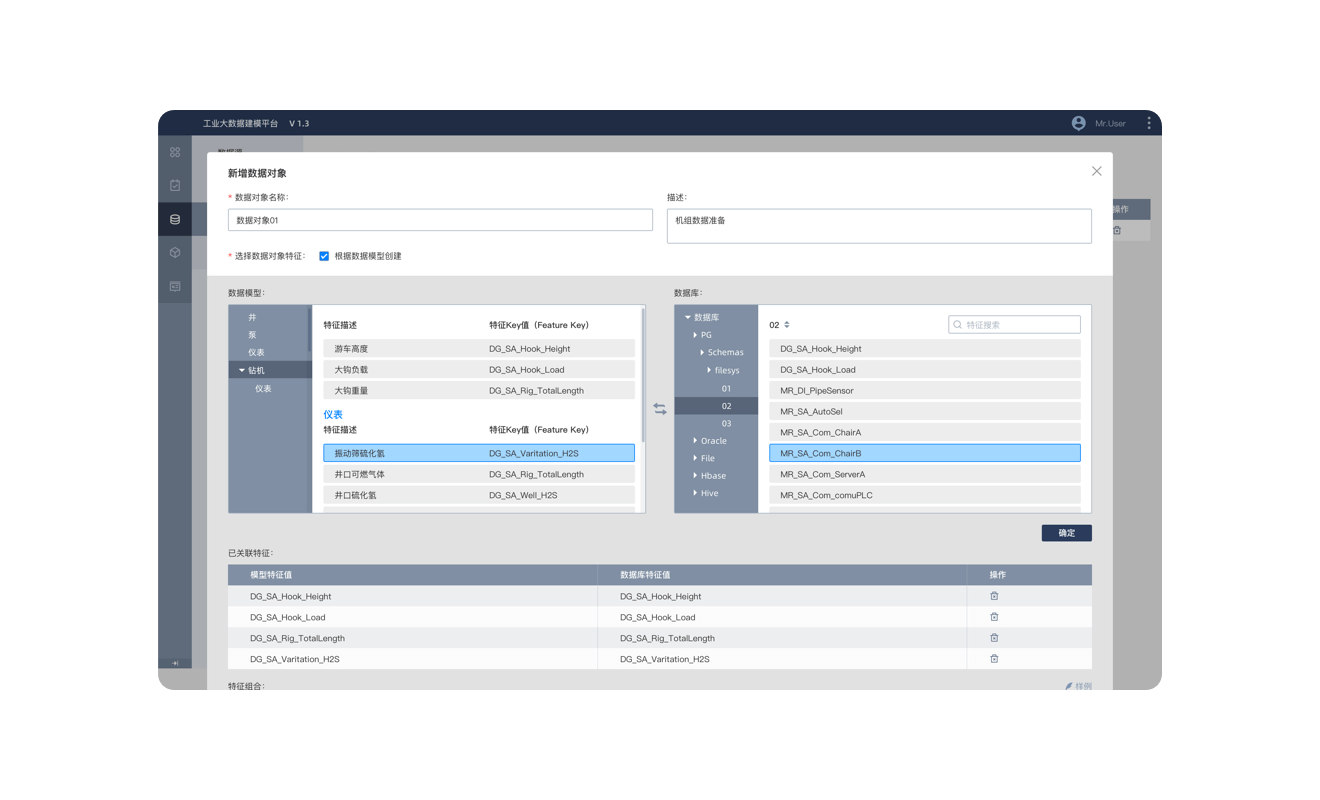Open the three-dot more menu

coord(1148,123)
